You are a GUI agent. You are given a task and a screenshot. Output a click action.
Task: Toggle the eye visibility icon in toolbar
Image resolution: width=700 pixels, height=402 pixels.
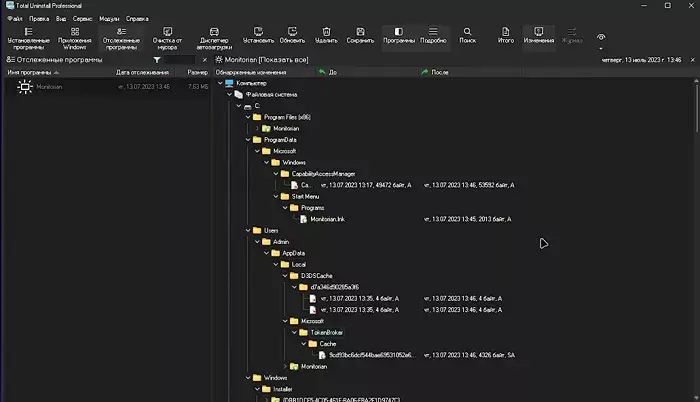coord(601,37)
